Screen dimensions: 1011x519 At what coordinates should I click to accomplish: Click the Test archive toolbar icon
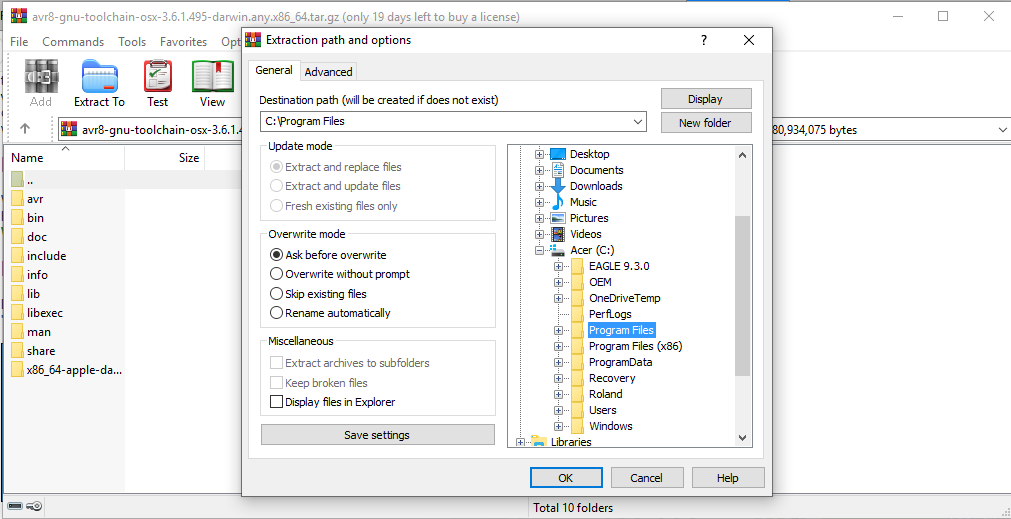[157, 83]
